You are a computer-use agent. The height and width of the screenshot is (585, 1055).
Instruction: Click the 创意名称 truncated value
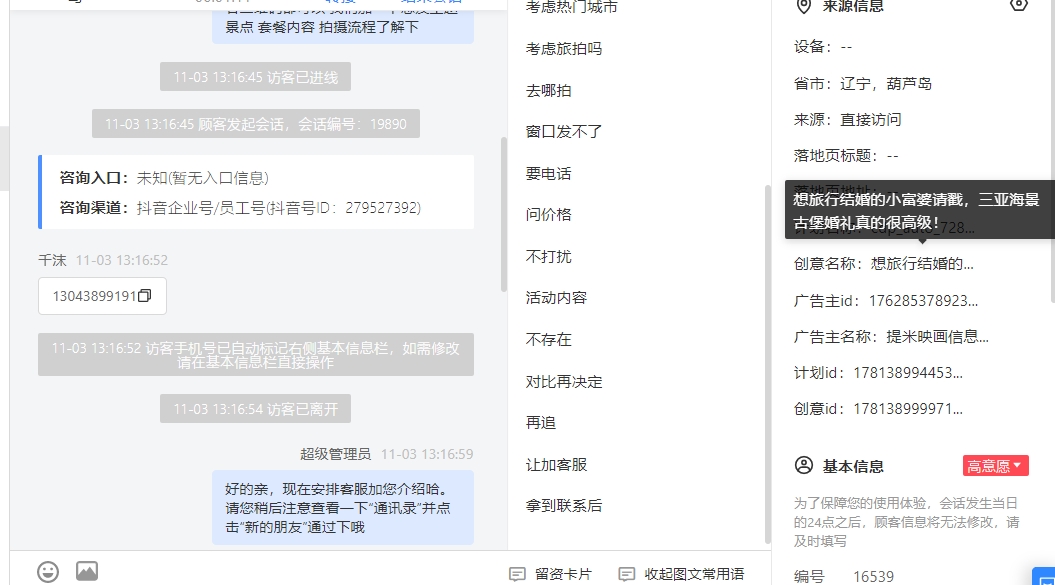922,264
